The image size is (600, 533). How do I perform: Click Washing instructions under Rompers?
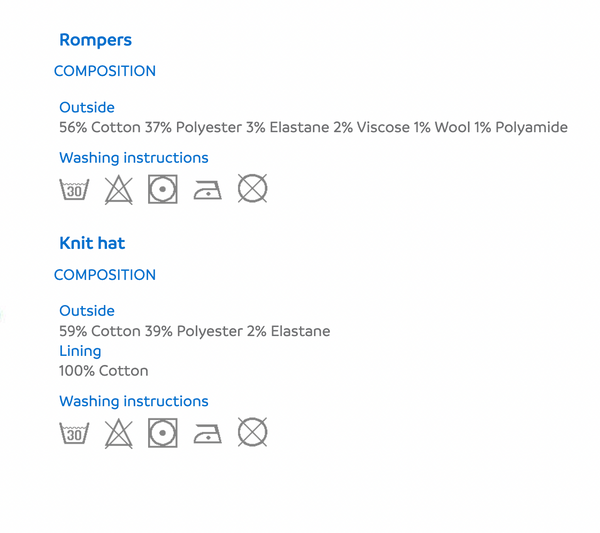click(134, 158)
